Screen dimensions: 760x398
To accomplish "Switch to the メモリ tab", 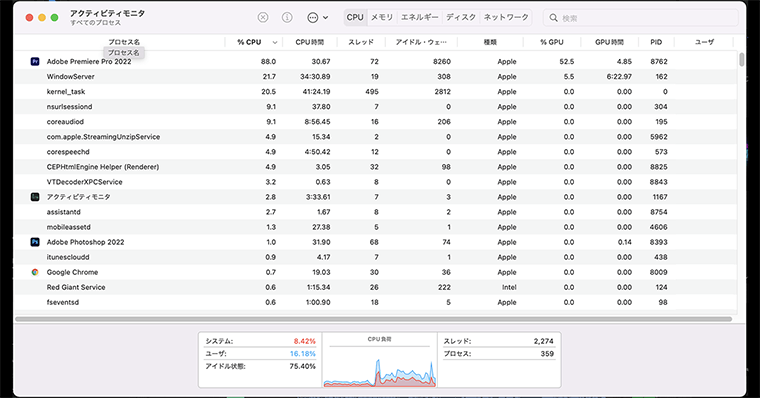I will pyautogui.click(x=382, y=17).
